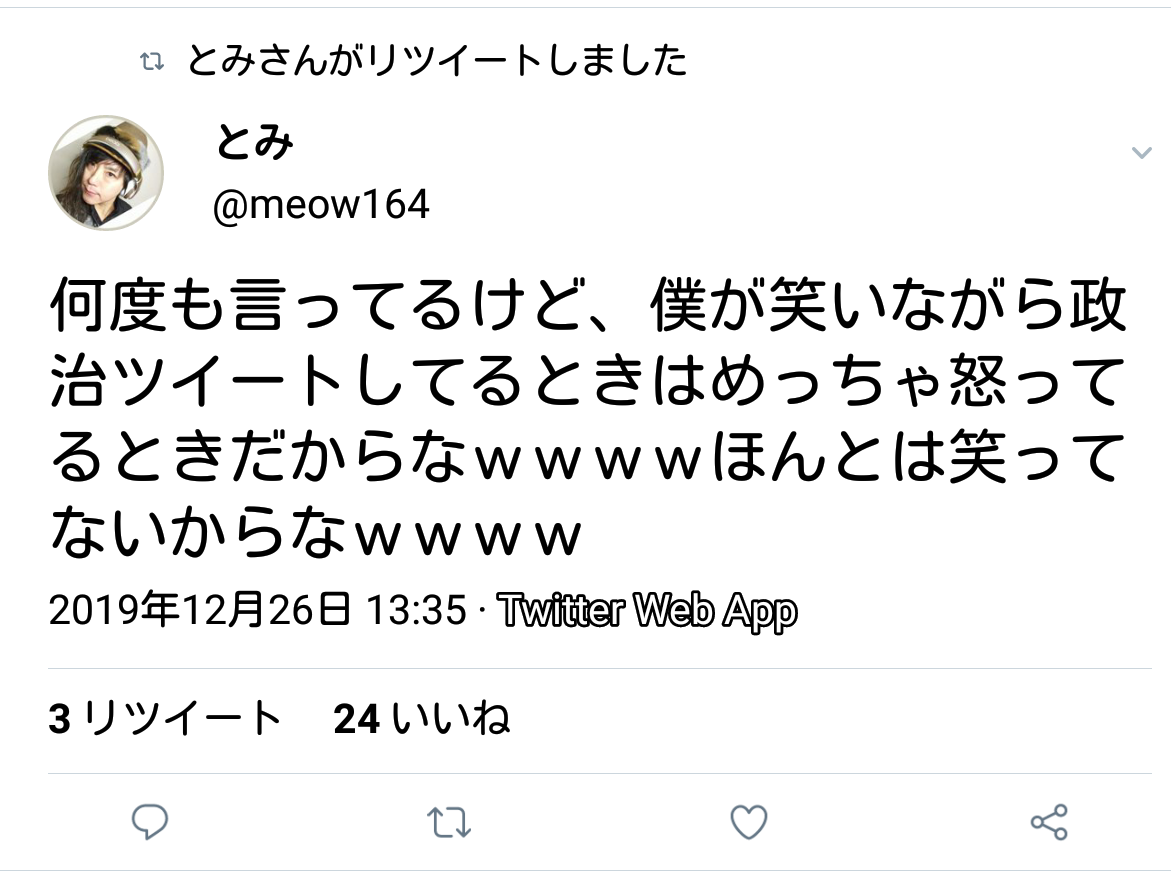
Task: Click the number 3 in the retweet count
Action: tap(60, 719)
